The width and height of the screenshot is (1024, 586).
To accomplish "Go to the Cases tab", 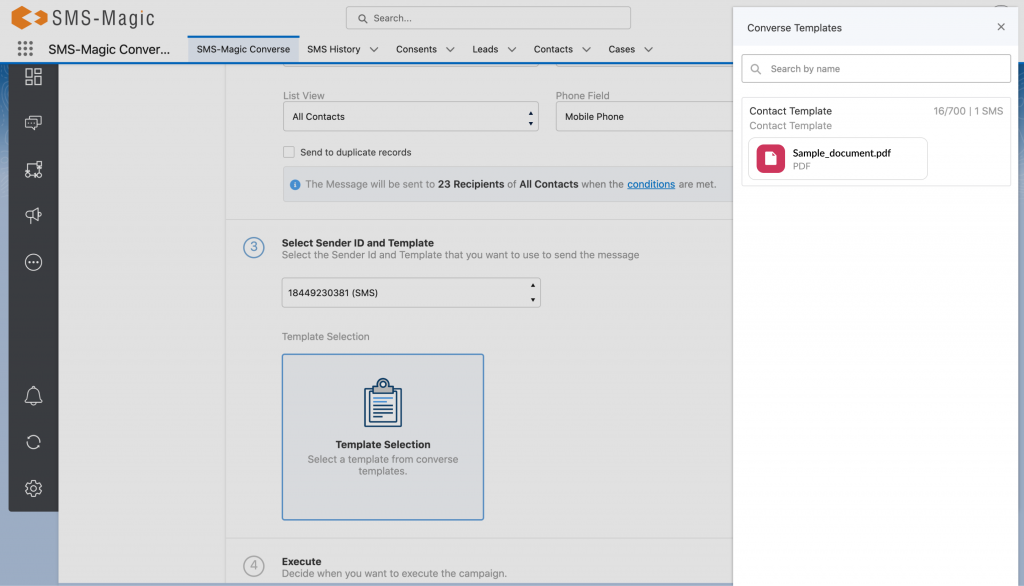I will 622,49.
